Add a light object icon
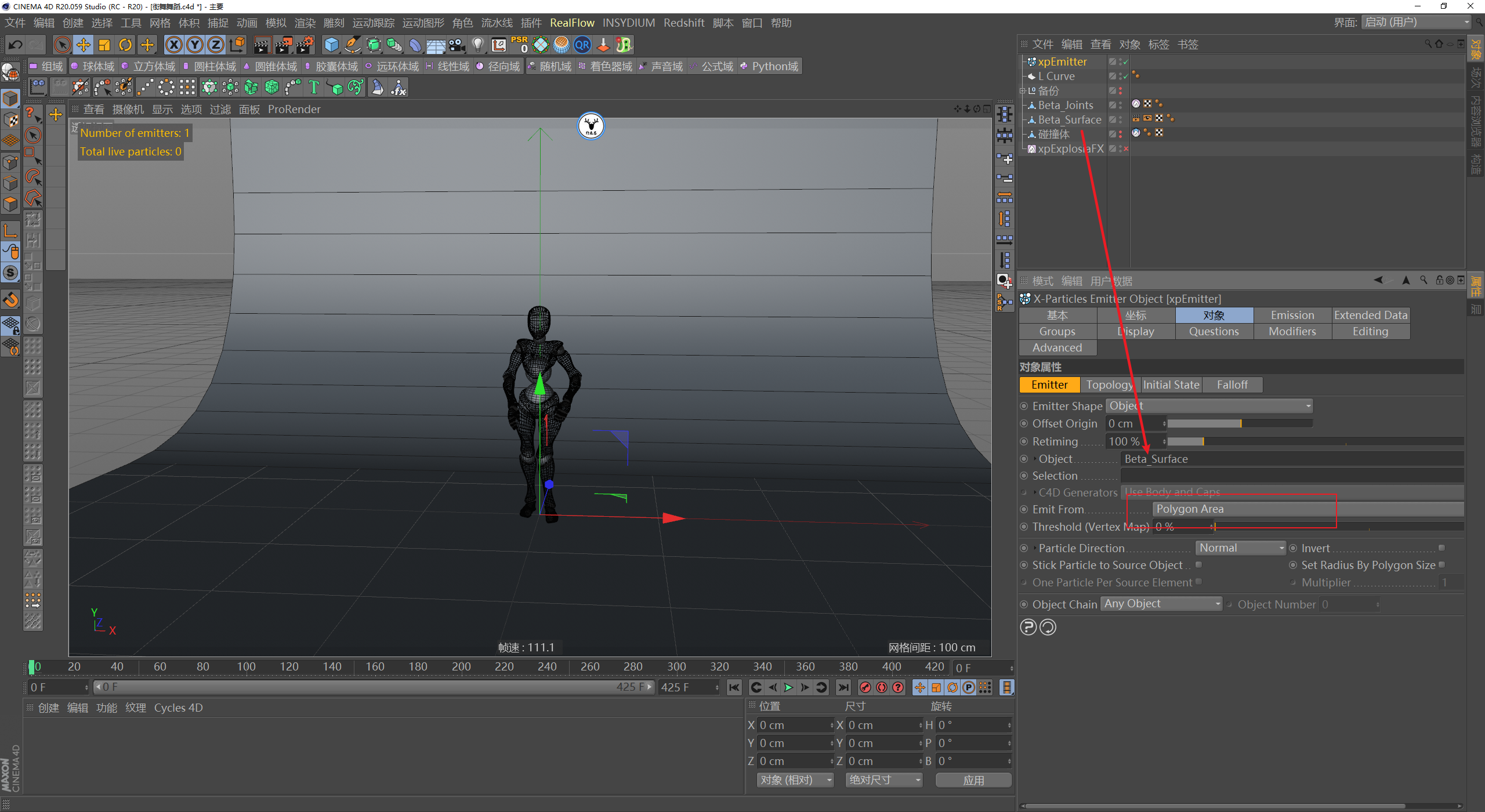The height and width of the screenshot is (812, 1485). [x=477, y=45]
